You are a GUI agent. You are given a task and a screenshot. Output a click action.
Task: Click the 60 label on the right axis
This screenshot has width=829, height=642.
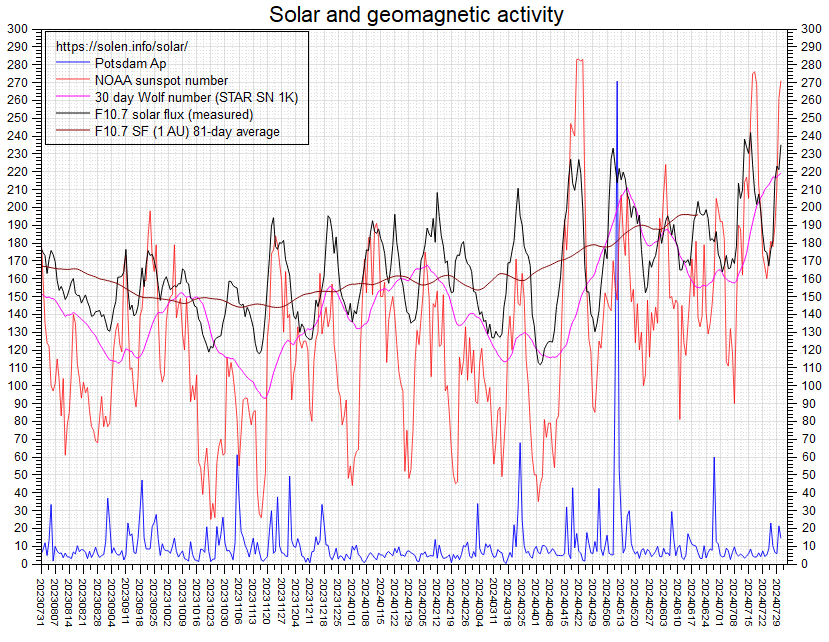pos(808,457)
